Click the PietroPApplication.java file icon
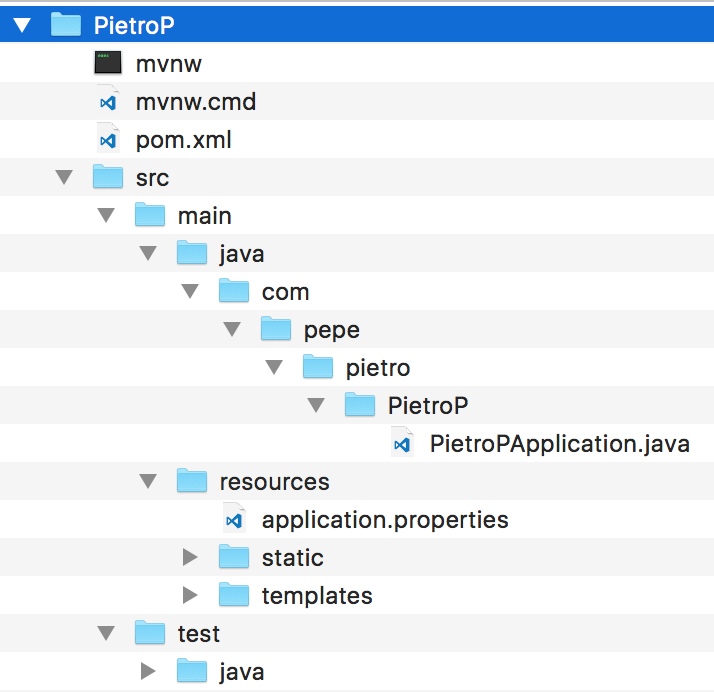 401,444
